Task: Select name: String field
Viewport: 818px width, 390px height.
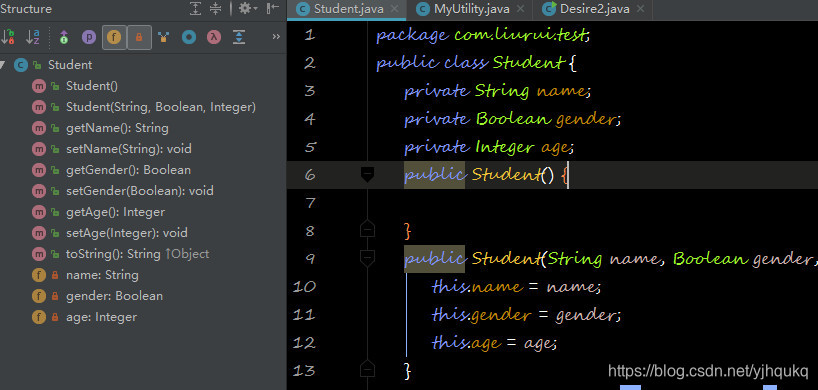Action: tap(102, 275)
